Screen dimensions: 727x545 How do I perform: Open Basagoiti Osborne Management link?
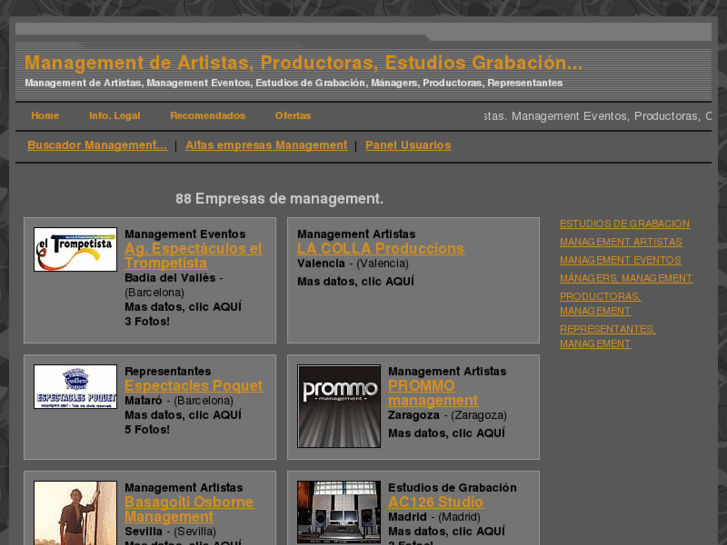pyautogui.click(x=189, y=509)
